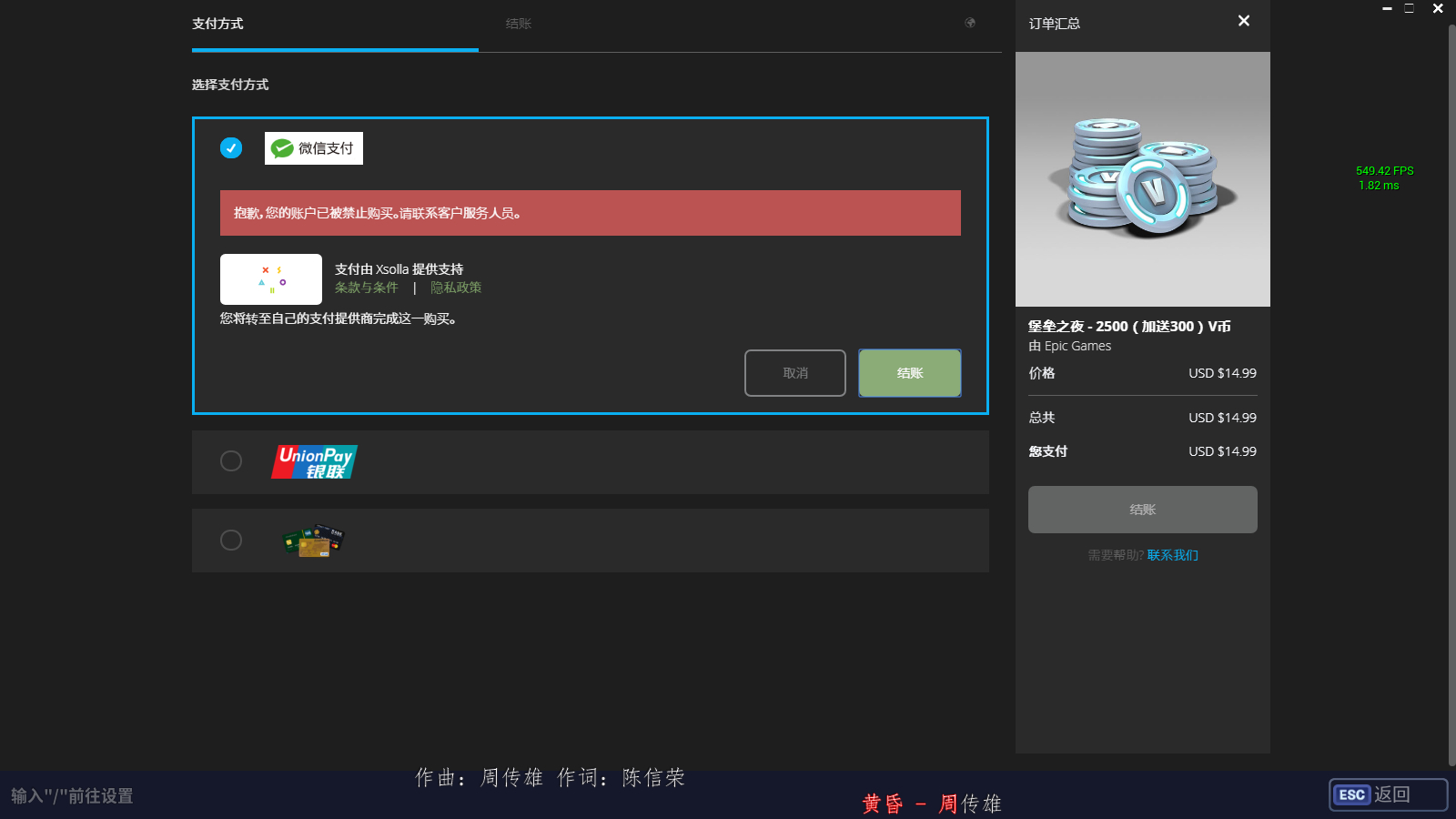Click the 支付由 Xsolla 提供支持 text
Screen dimensions: 1456x819
(x=399, y=269)
